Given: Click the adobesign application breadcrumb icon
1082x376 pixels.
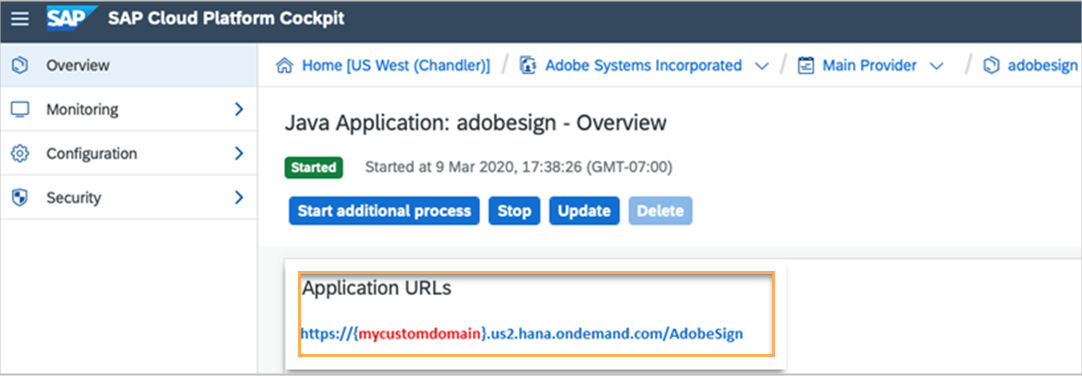Looking at the screenshot, I should coord(991,66).
